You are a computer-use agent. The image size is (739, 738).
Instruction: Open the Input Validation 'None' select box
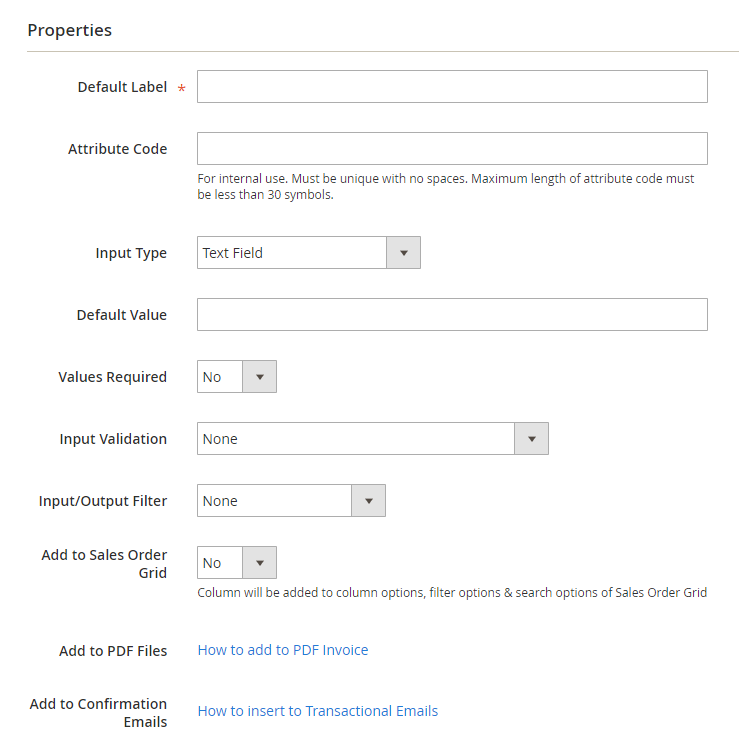tap(355, 439)
